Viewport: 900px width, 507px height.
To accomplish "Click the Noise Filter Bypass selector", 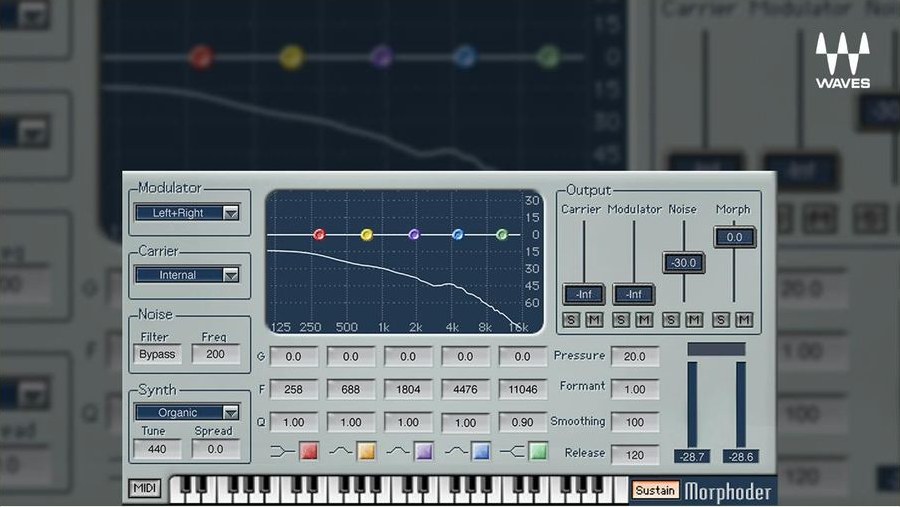I will click(157, 354).
